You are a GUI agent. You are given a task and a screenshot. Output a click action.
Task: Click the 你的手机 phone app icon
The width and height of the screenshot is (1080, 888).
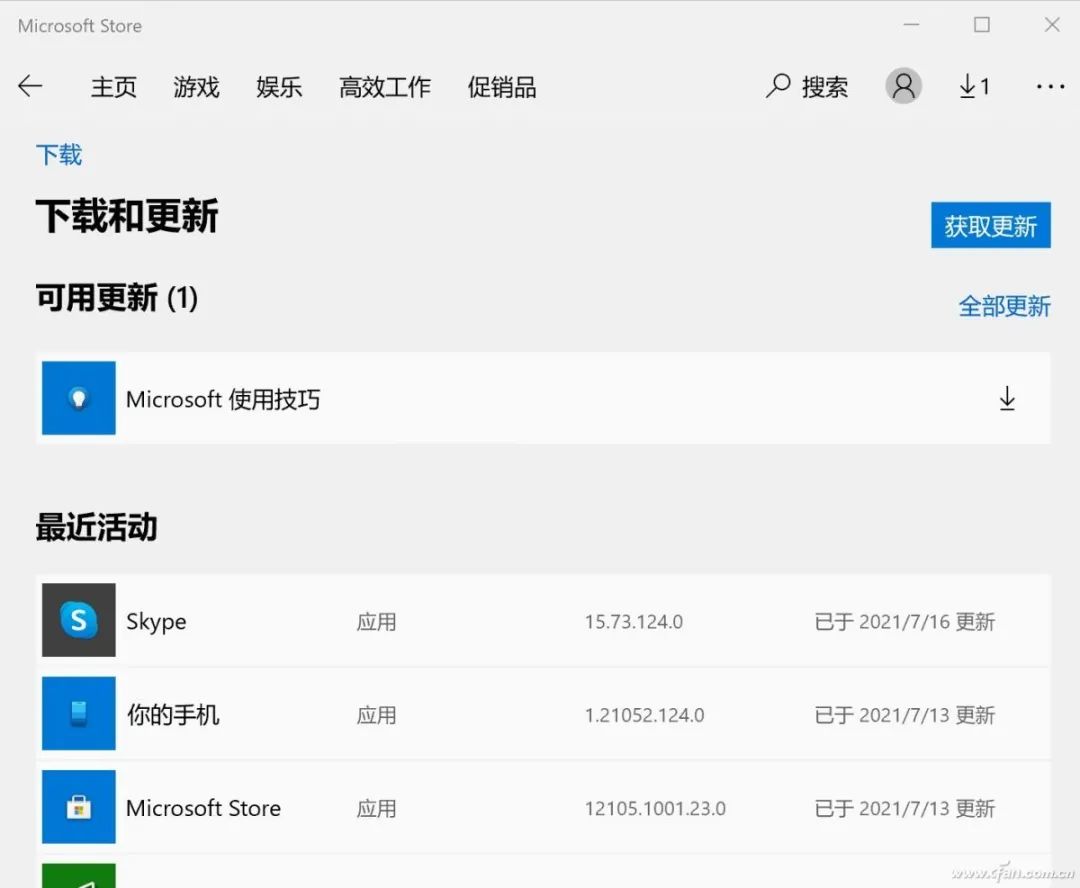pyautogui.click(x=78, y=714)
